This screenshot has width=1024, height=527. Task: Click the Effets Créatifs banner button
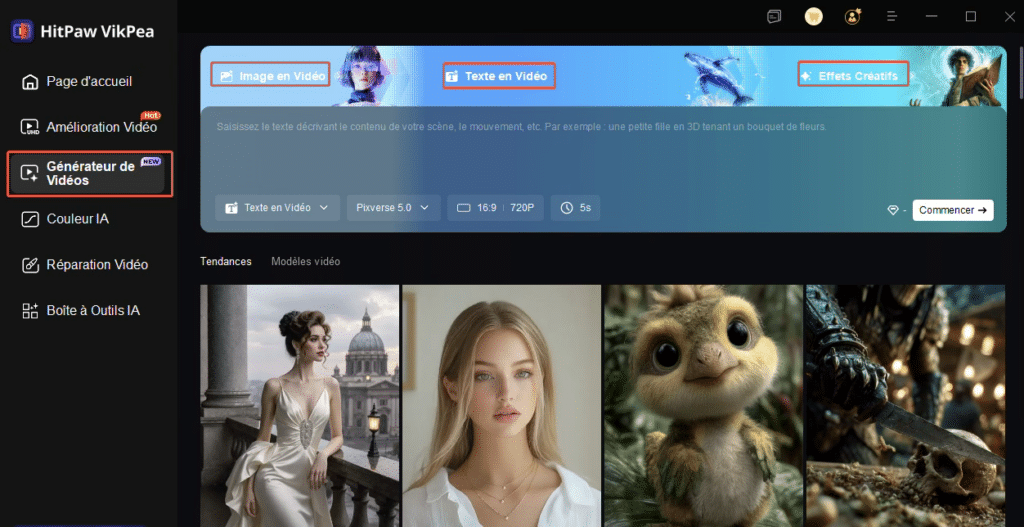click(x=853, y=75)
